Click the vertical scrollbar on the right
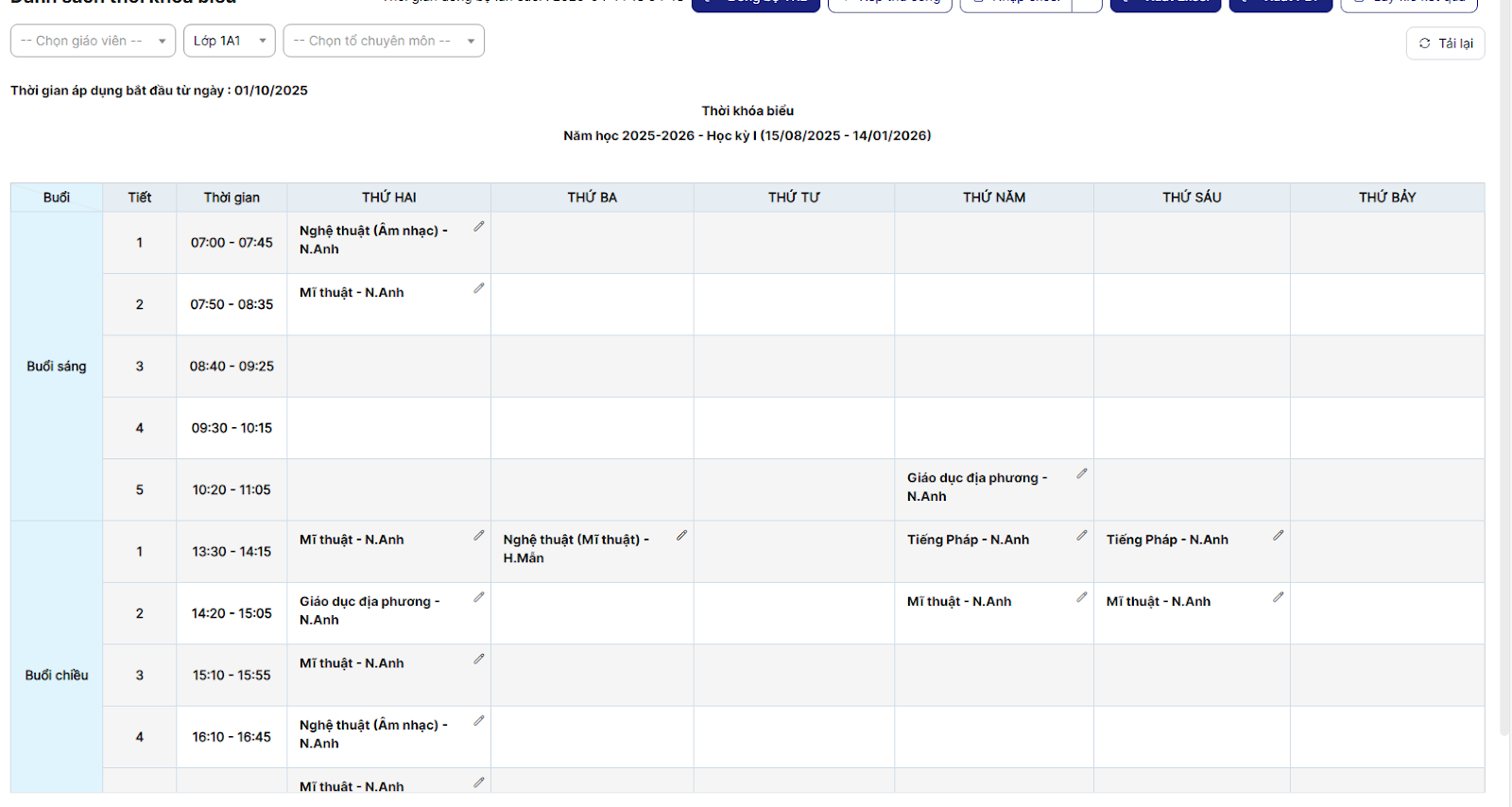Screen dimensions: 1512x807 (1504, 378)
